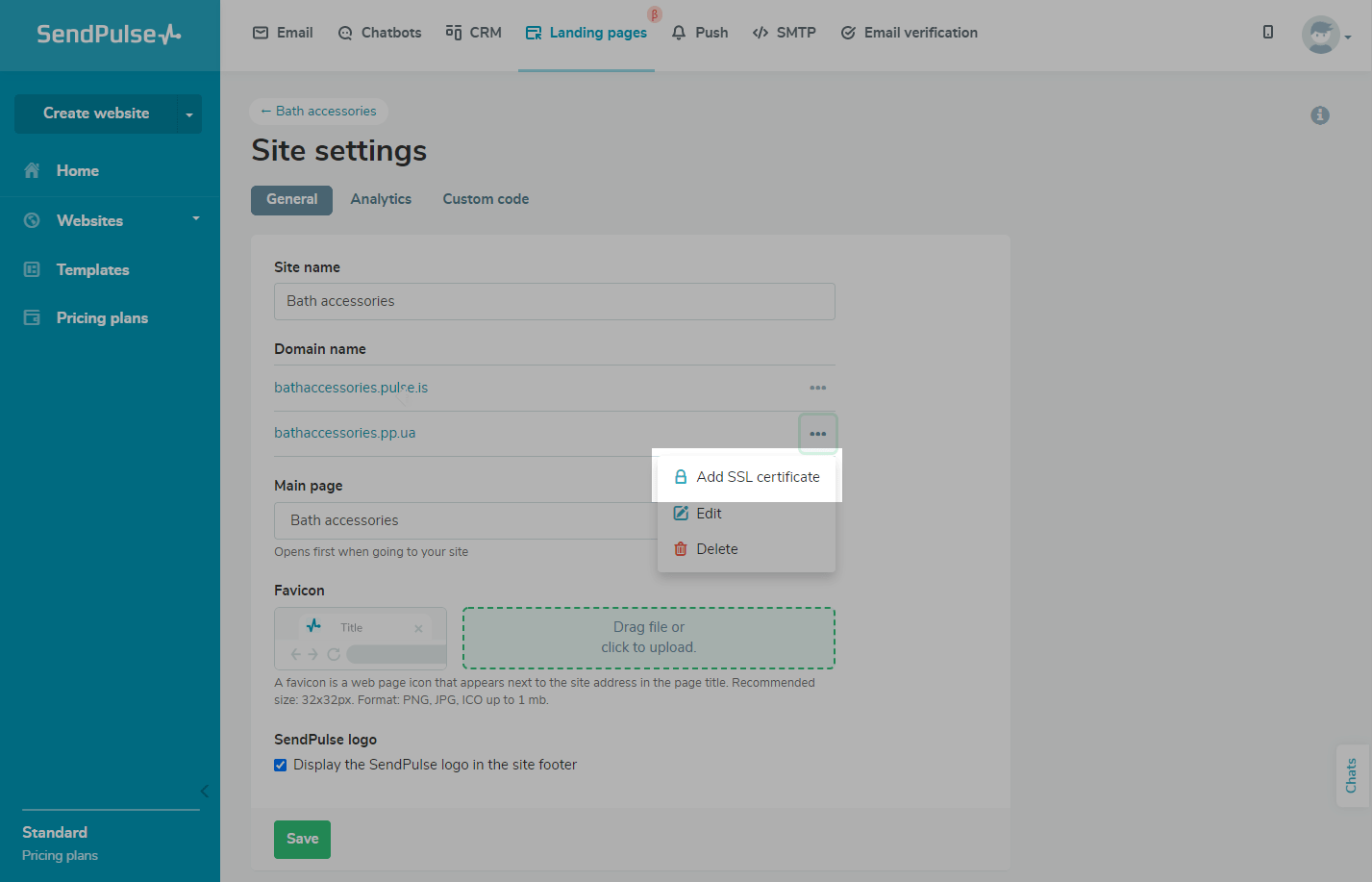1372x882 pixels.
Task: Click the red trash Delete icon
Action: tap(681, 549)
